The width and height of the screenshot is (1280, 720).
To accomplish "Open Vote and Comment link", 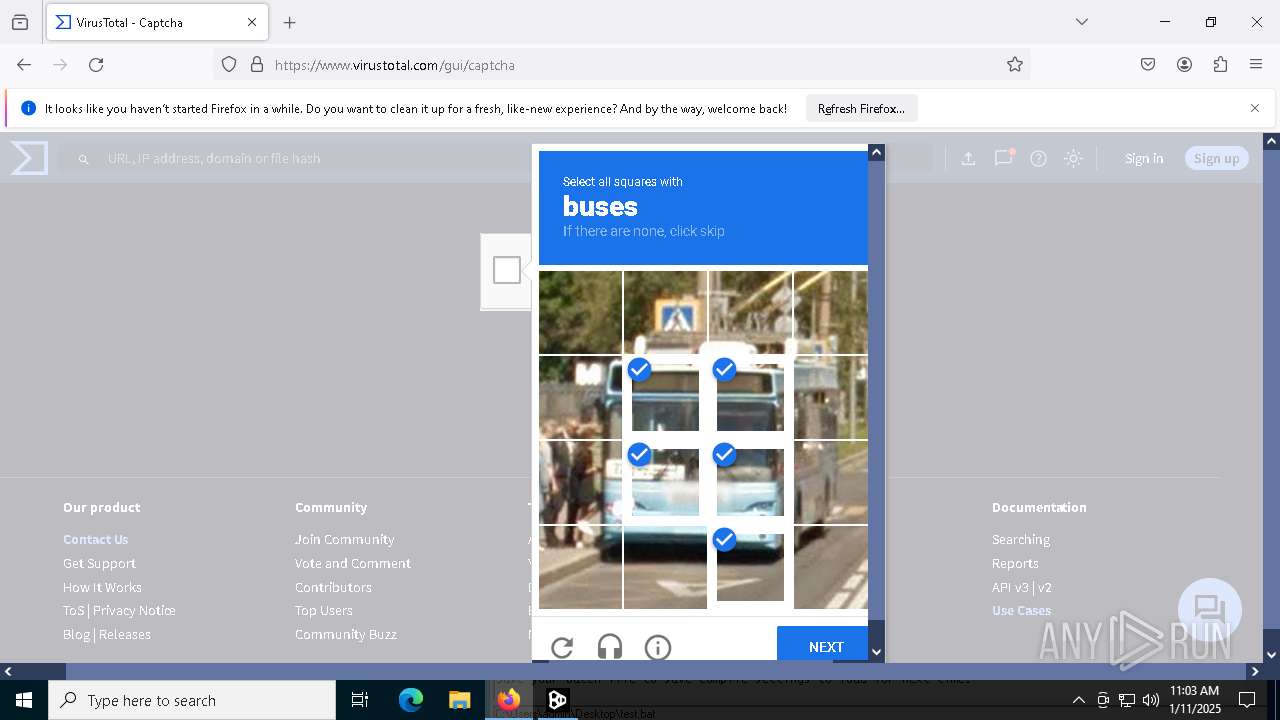I will 353,563.
